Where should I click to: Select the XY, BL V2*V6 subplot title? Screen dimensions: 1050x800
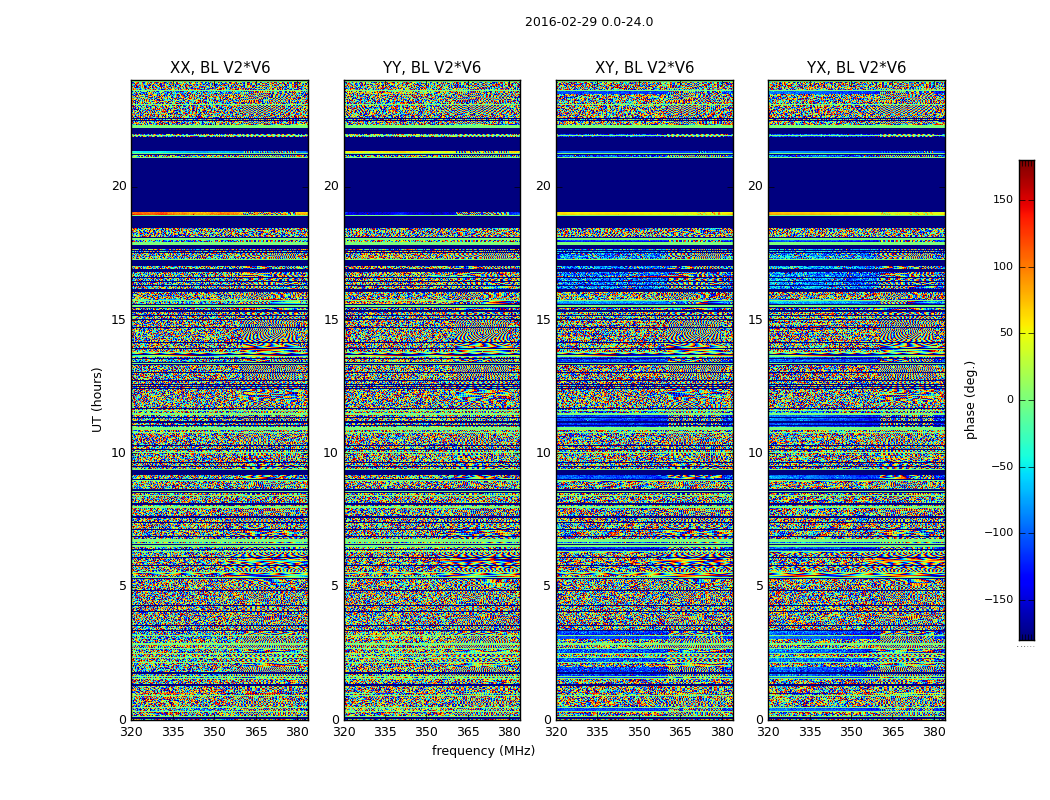644,68
